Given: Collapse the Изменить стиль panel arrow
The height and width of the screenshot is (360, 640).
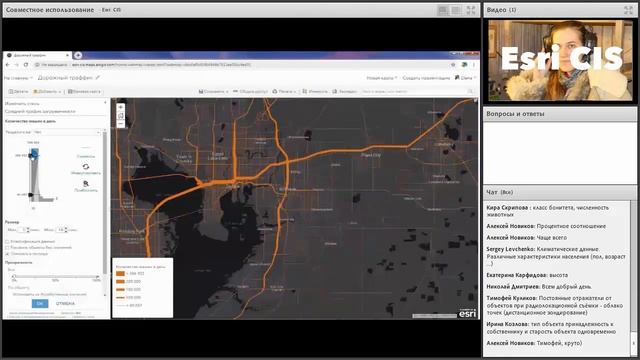Looking at the screenshot, I should click(x=105, y=103).
